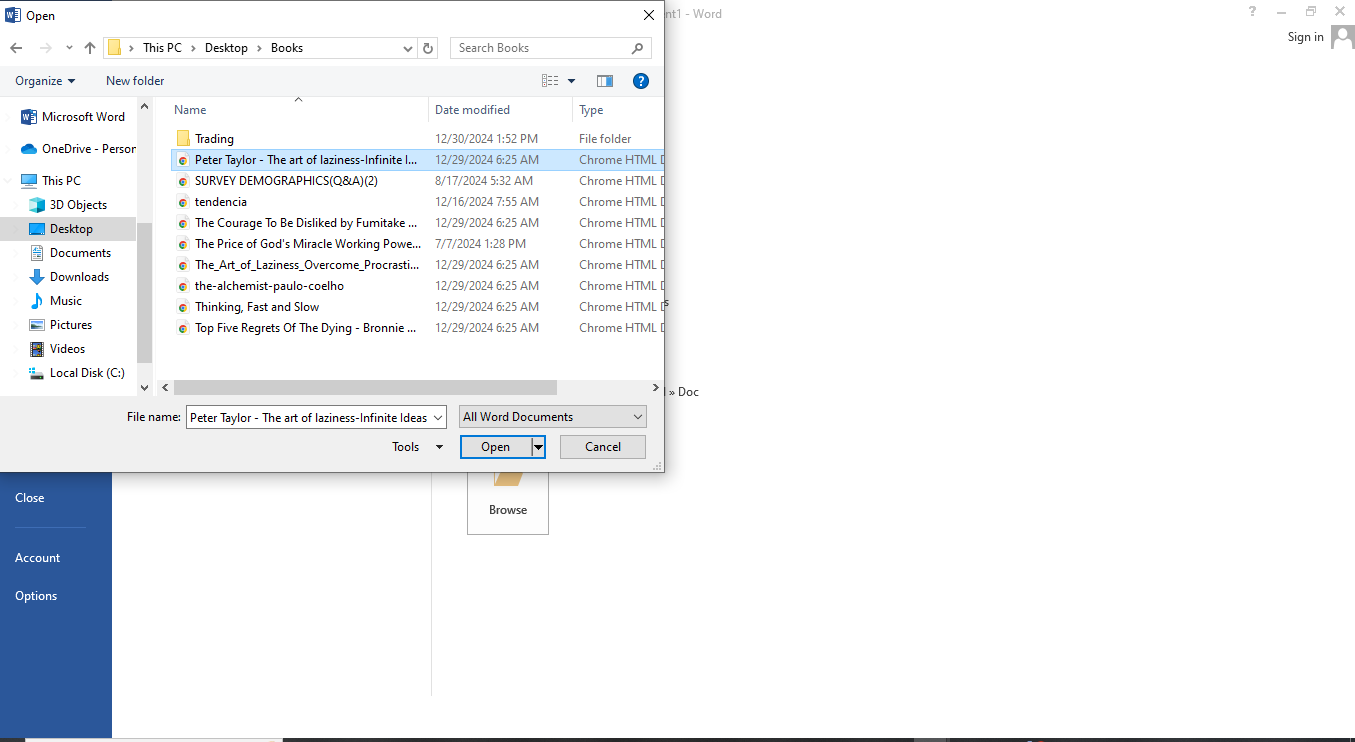Screen dimensions: 1355x742
Task: Click the New folder button
Action: 135,81
